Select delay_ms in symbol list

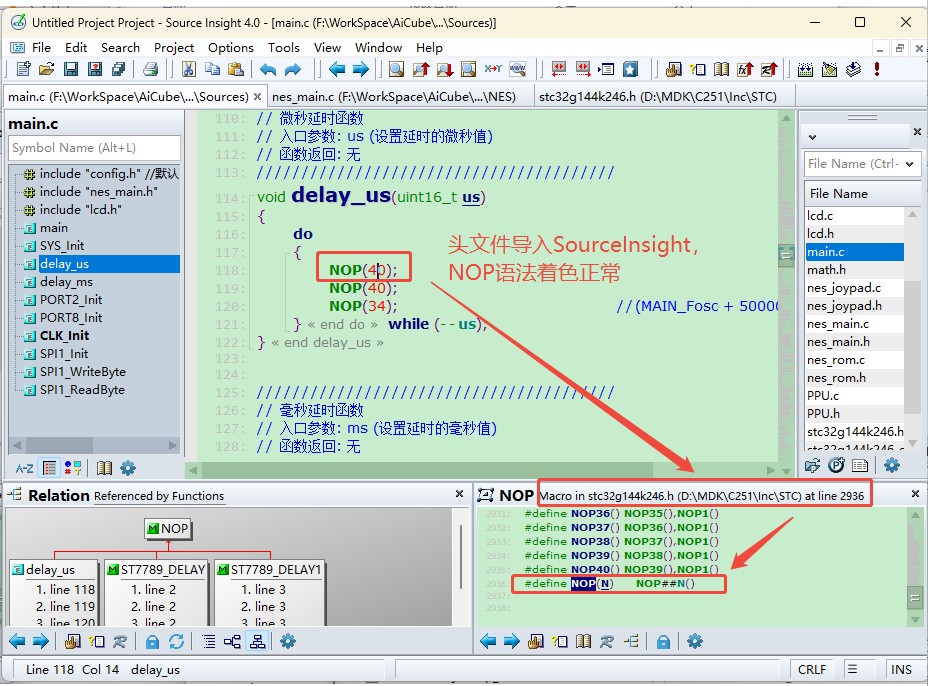(66, 282)
